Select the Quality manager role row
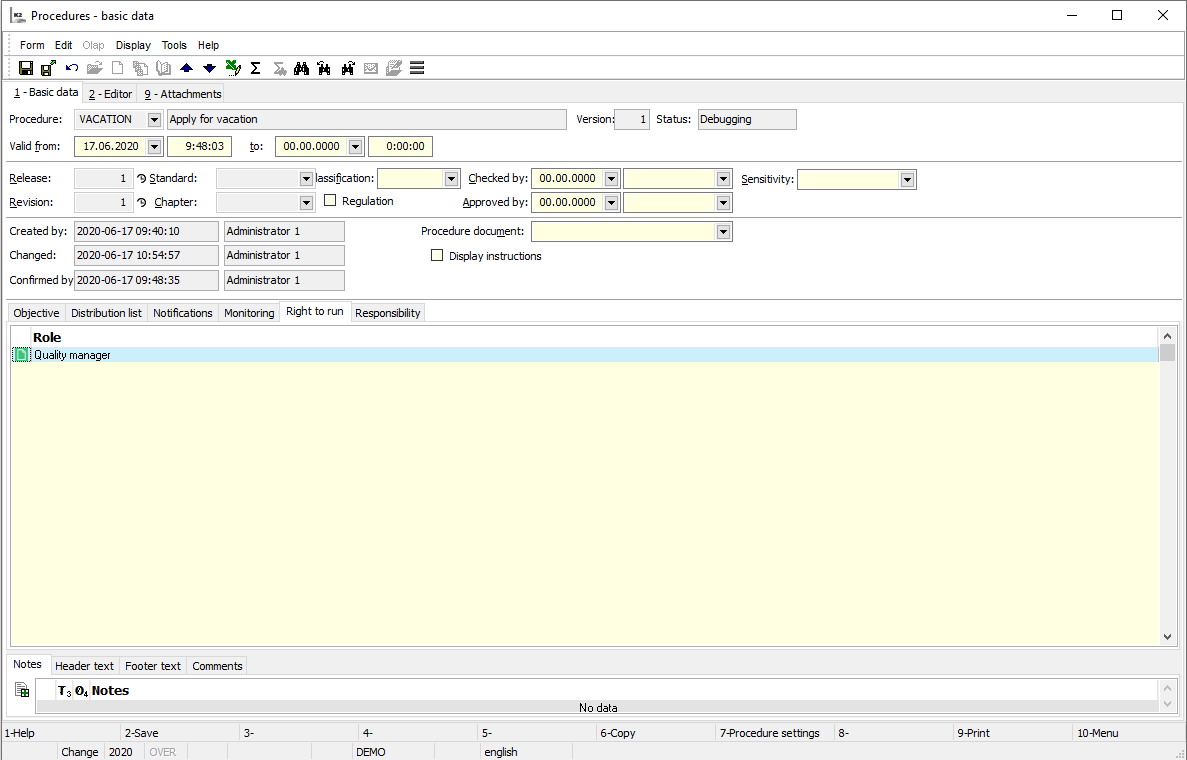The width and height of the screenshot is (1187, 760). (x=72, y=355)
